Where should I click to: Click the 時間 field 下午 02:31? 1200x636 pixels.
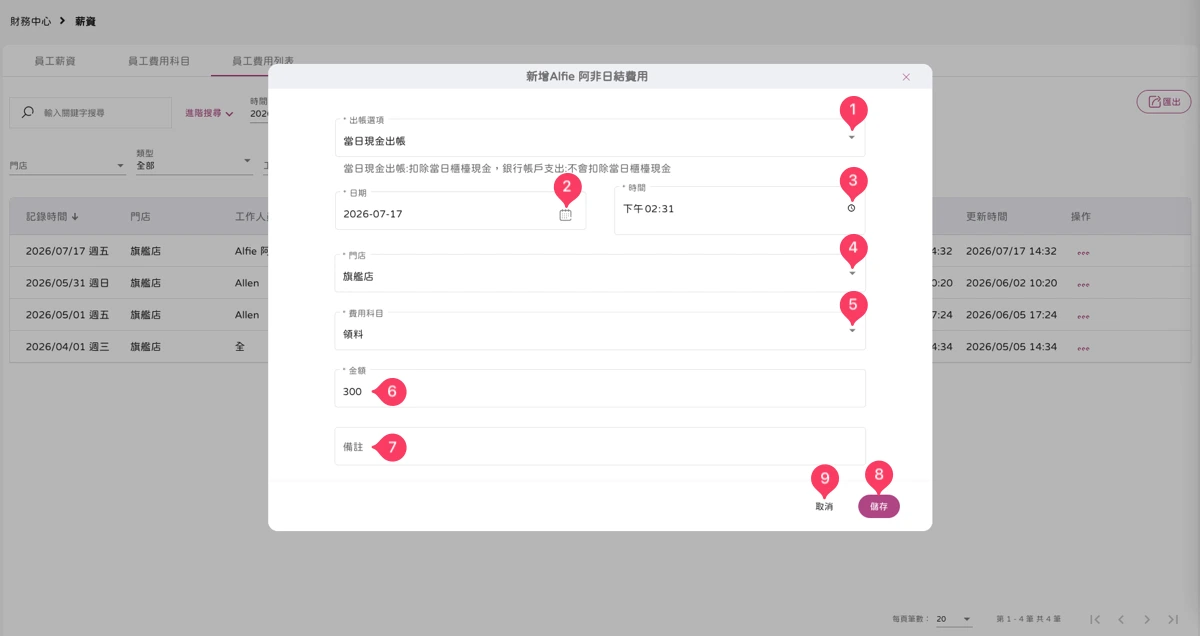(740, 210)
